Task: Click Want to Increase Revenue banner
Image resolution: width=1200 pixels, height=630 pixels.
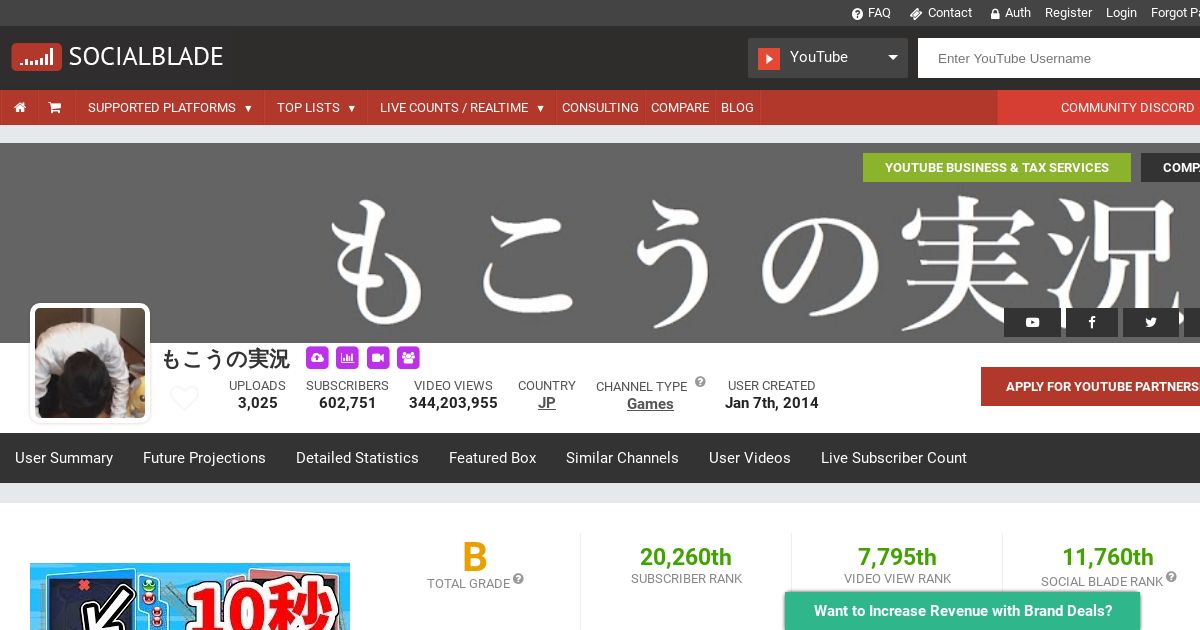Action: [x=963, y=611]
